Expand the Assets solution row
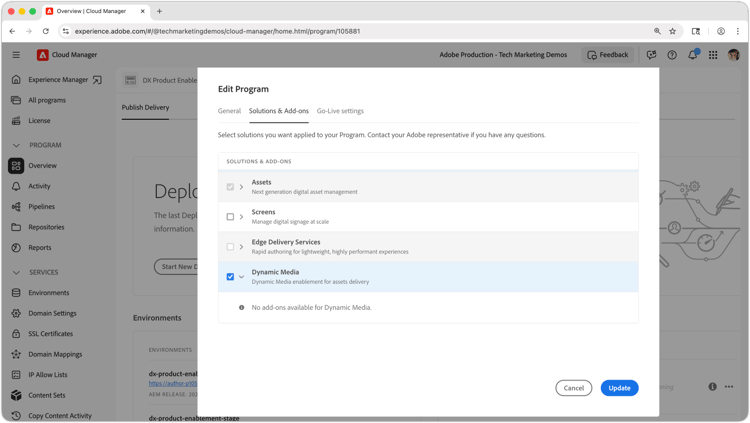750x423 pixels. pyautogui.click(x=242, y=187)
